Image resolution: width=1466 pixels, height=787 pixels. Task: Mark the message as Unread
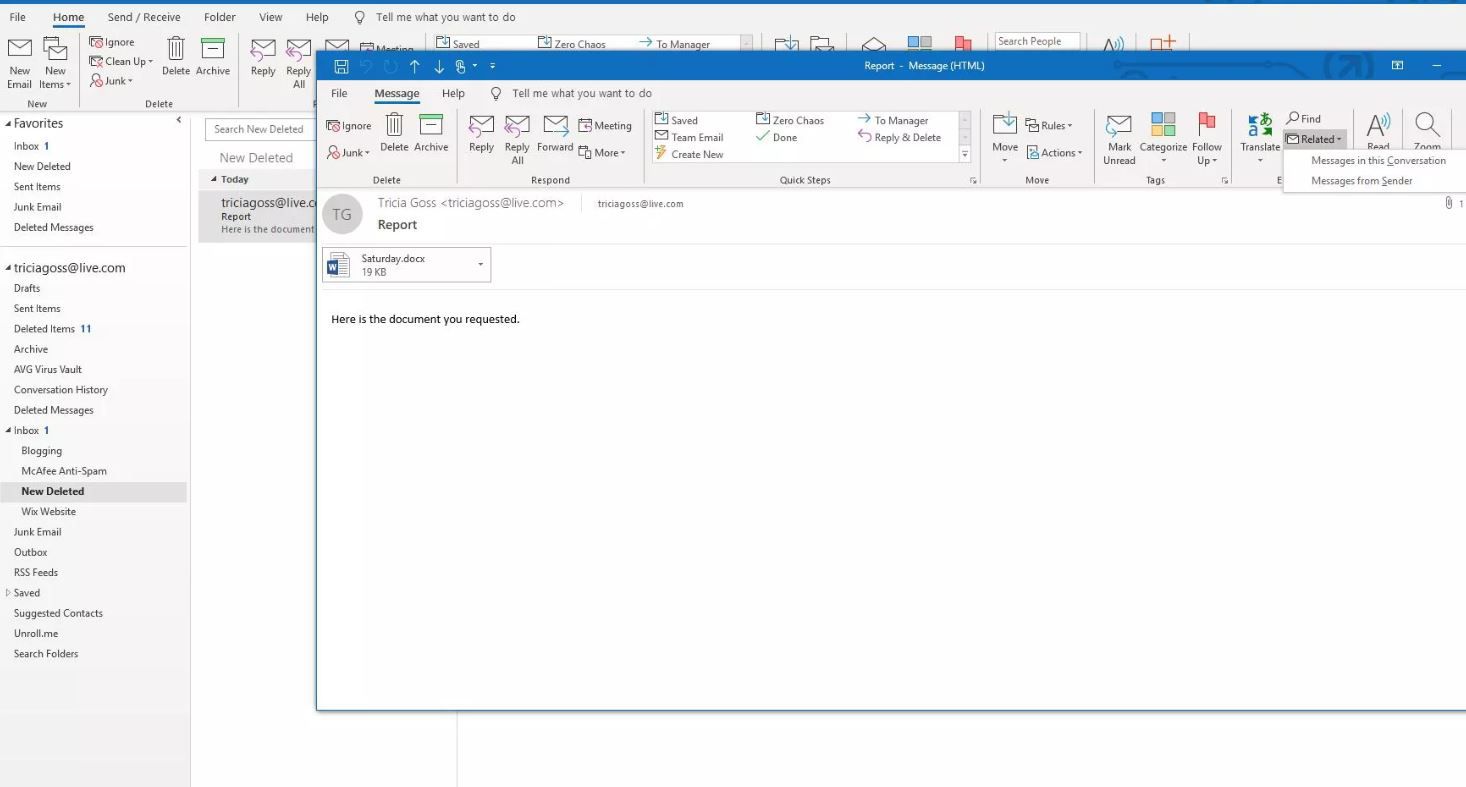pyautogui.click(x=1119, y=139)
